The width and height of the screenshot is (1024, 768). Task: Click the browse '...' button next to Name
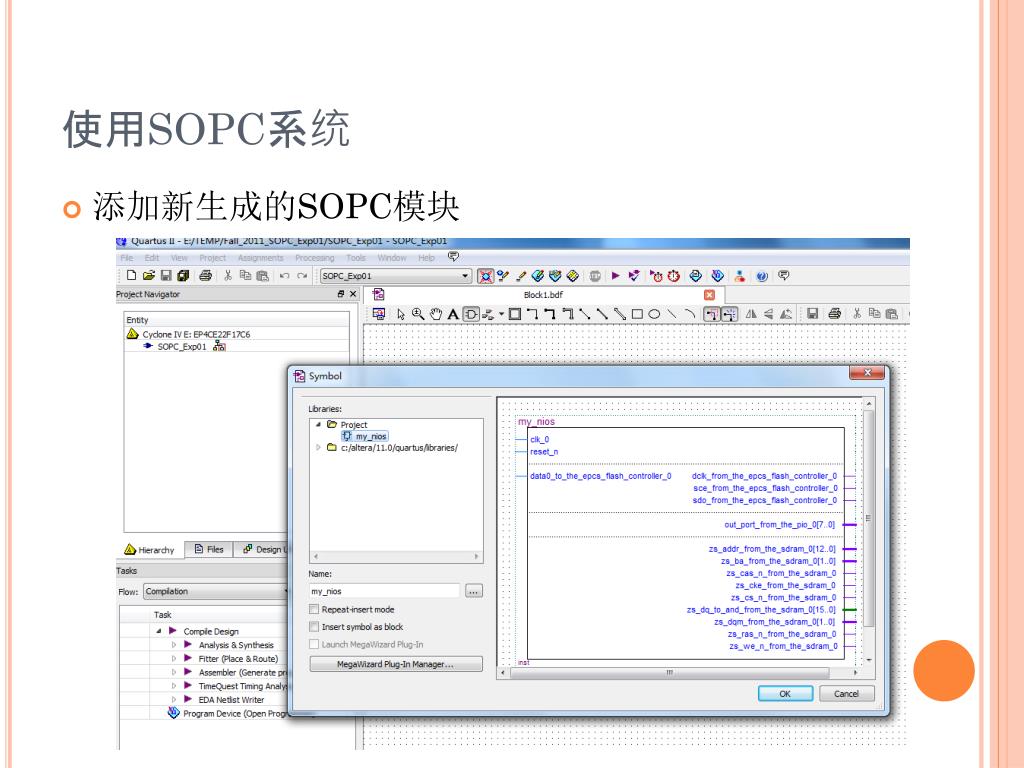[473, 592]
